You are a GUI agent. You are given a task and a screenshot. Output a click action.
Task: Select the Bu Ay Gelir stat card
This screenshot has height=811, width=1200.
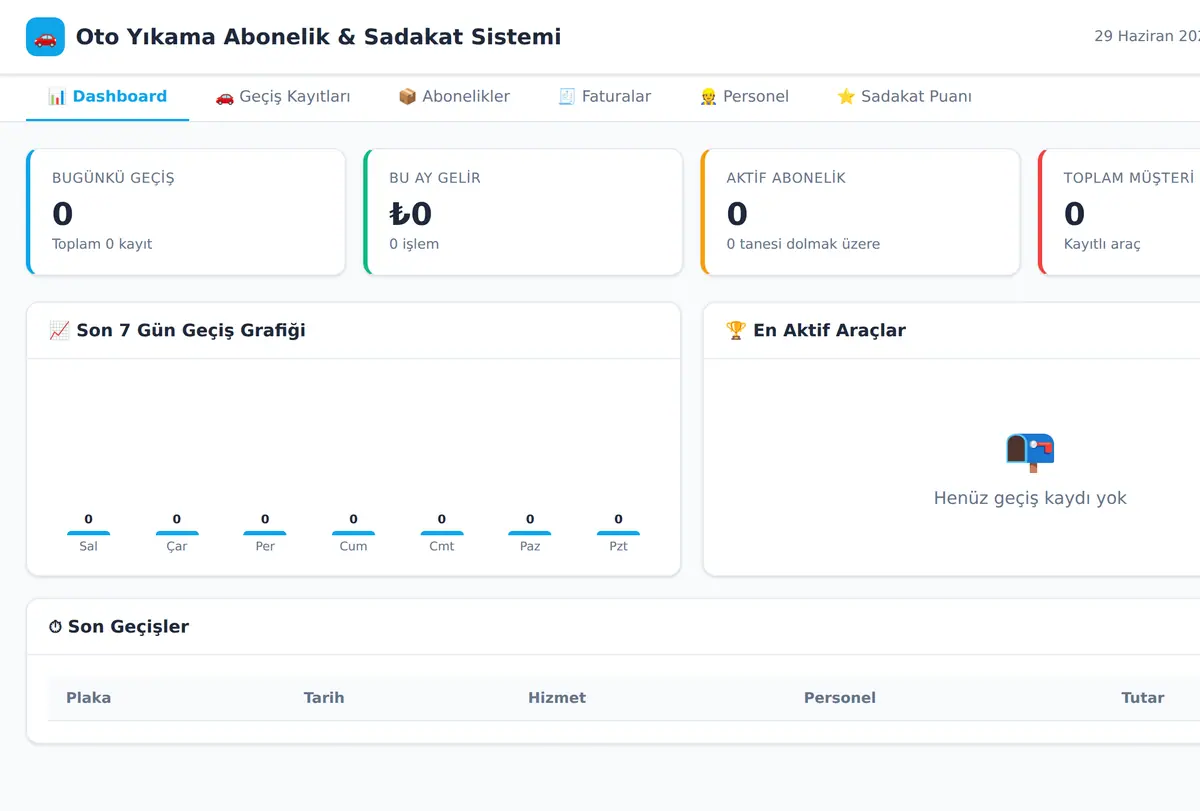click(523, 212)
